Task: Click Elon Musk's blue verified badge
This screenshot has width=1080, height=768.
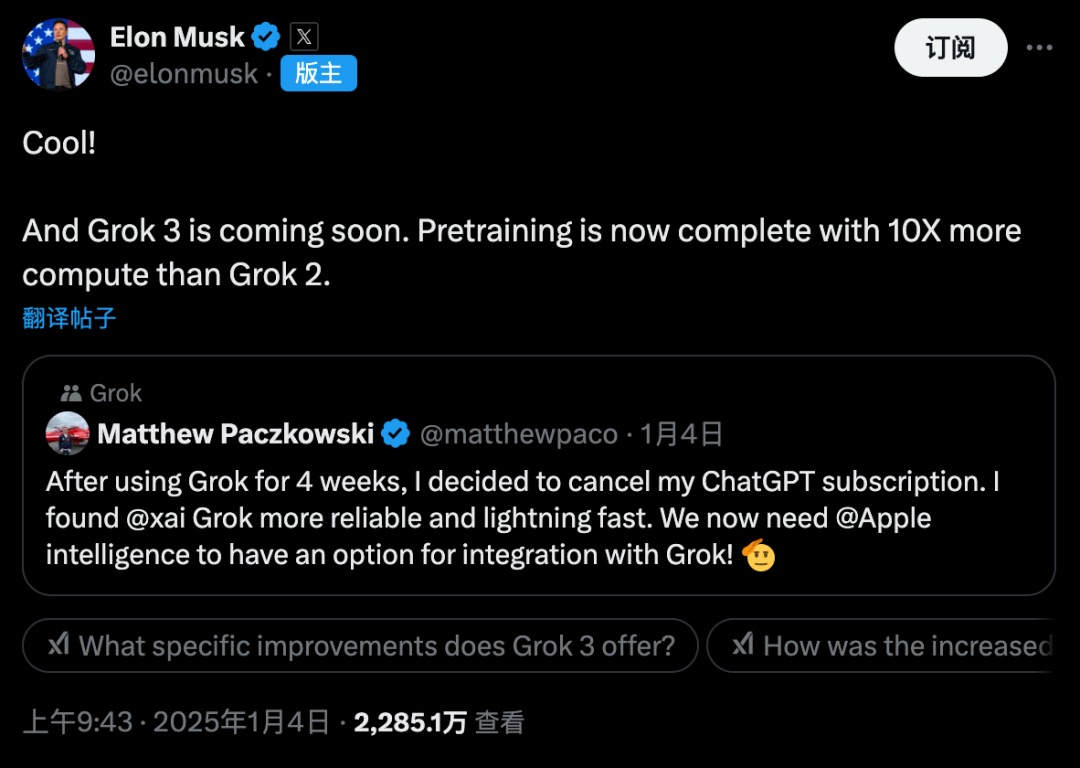Action: tap(266, 37)
